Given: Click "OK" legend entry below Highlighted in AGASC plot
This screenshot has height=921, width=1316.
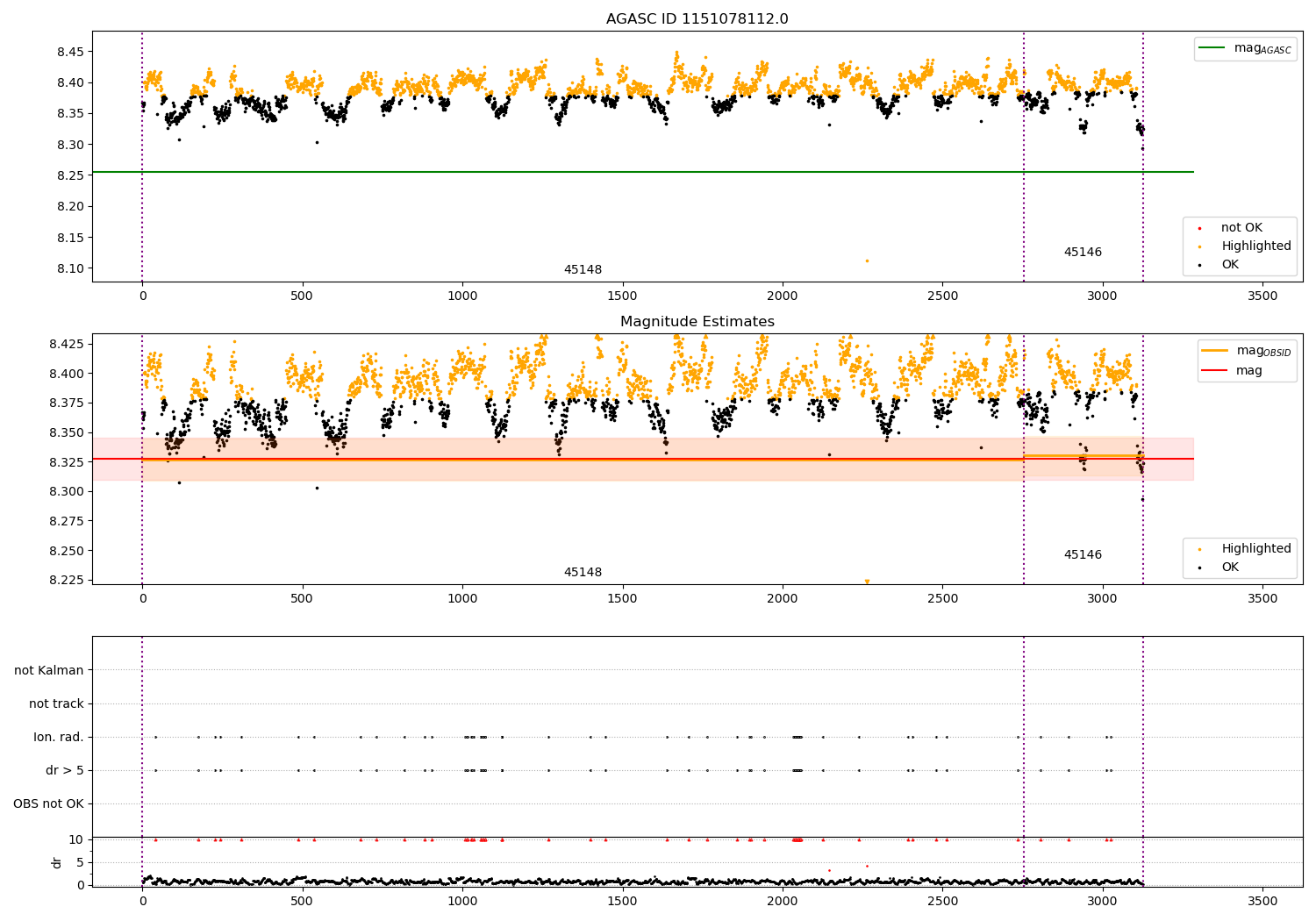Looking at the screenshot, I should (1219, 264).
